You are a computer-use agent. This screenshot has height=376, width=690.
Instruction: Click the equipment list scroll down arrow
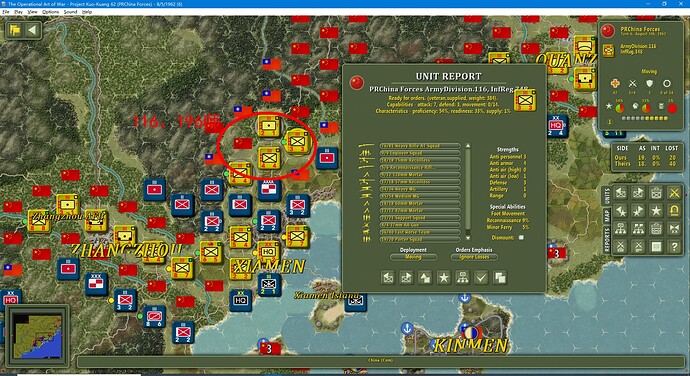tap(468, 238)
